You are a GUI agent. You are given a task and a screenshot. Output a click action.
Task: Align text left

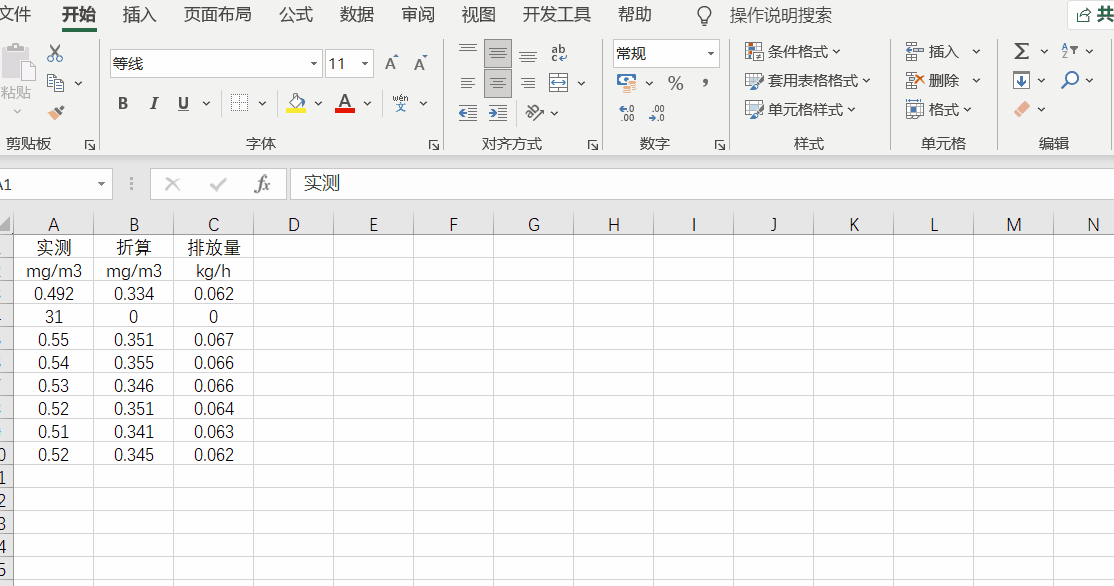click(x=467, y=83)
